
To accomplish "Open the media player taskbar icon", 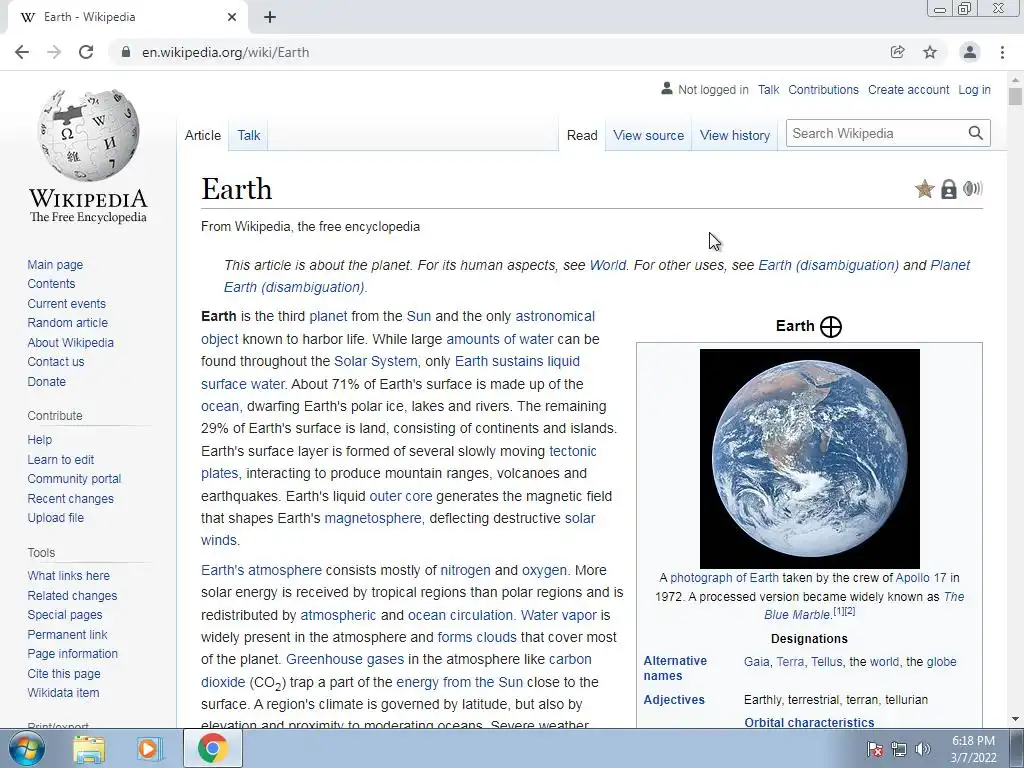I will (x=150, y=749).
